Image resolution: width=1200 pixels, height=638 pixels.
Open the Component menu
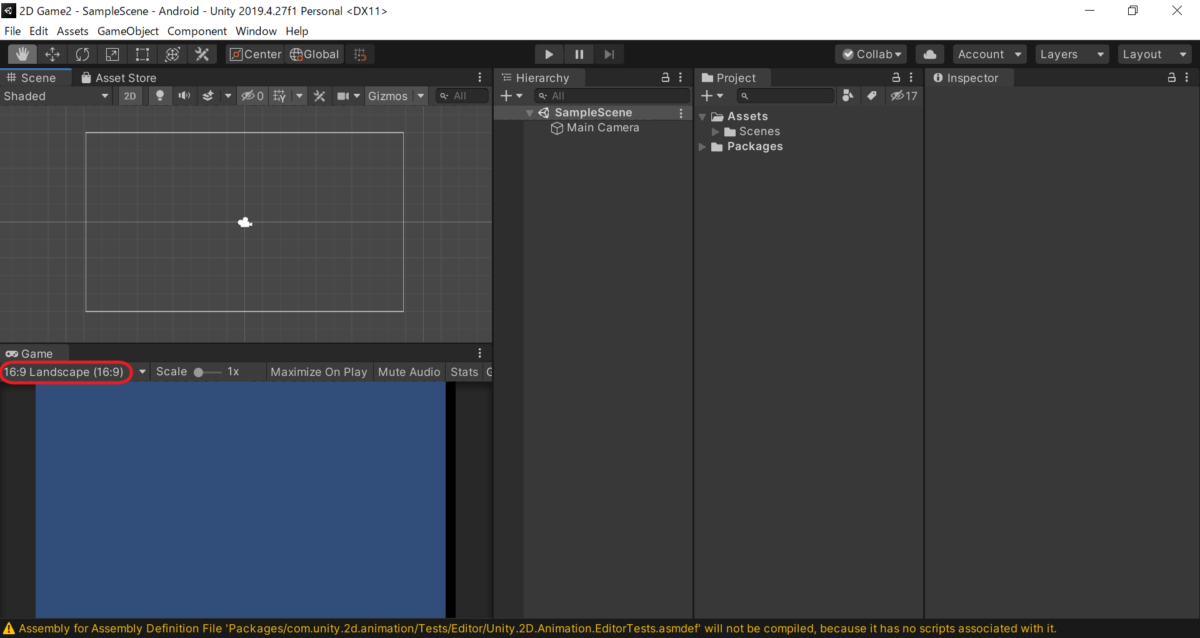click(x=197, y=31)
